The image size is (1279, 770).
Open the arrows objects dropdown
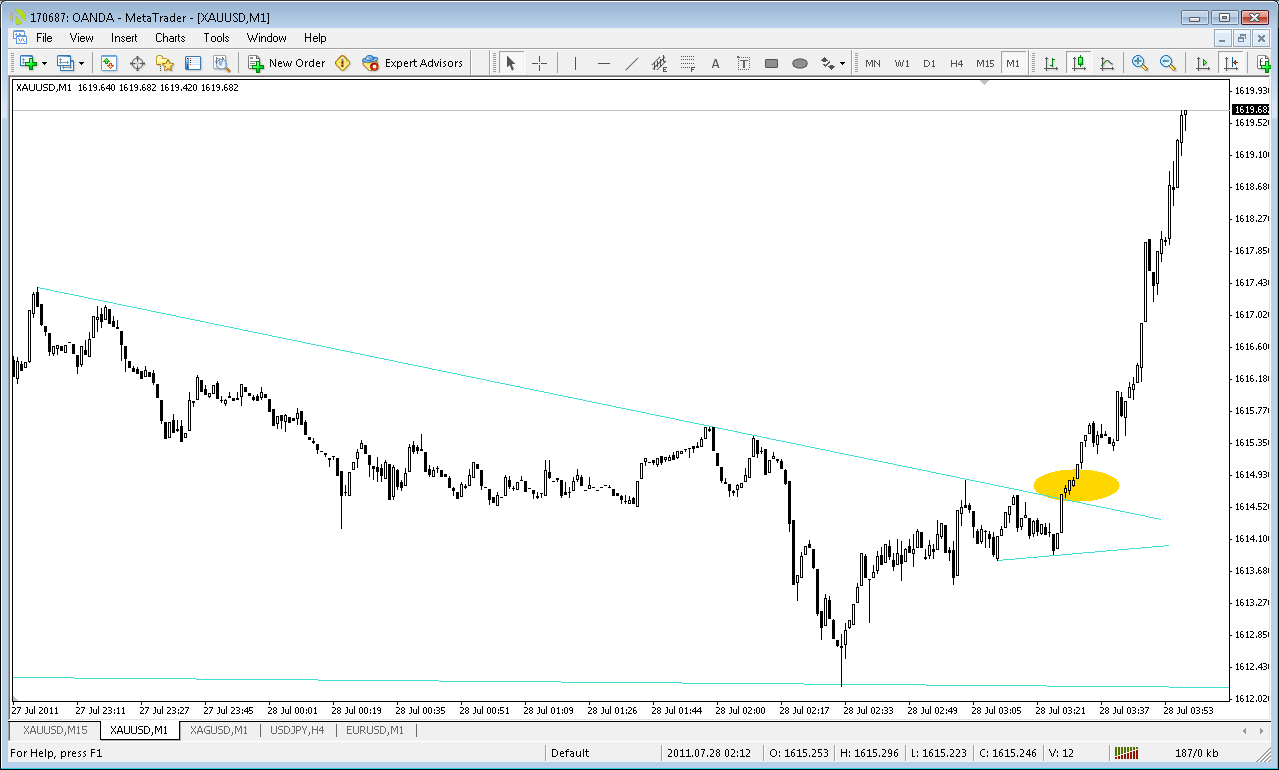pyautogui.click(x=832, y=63)
